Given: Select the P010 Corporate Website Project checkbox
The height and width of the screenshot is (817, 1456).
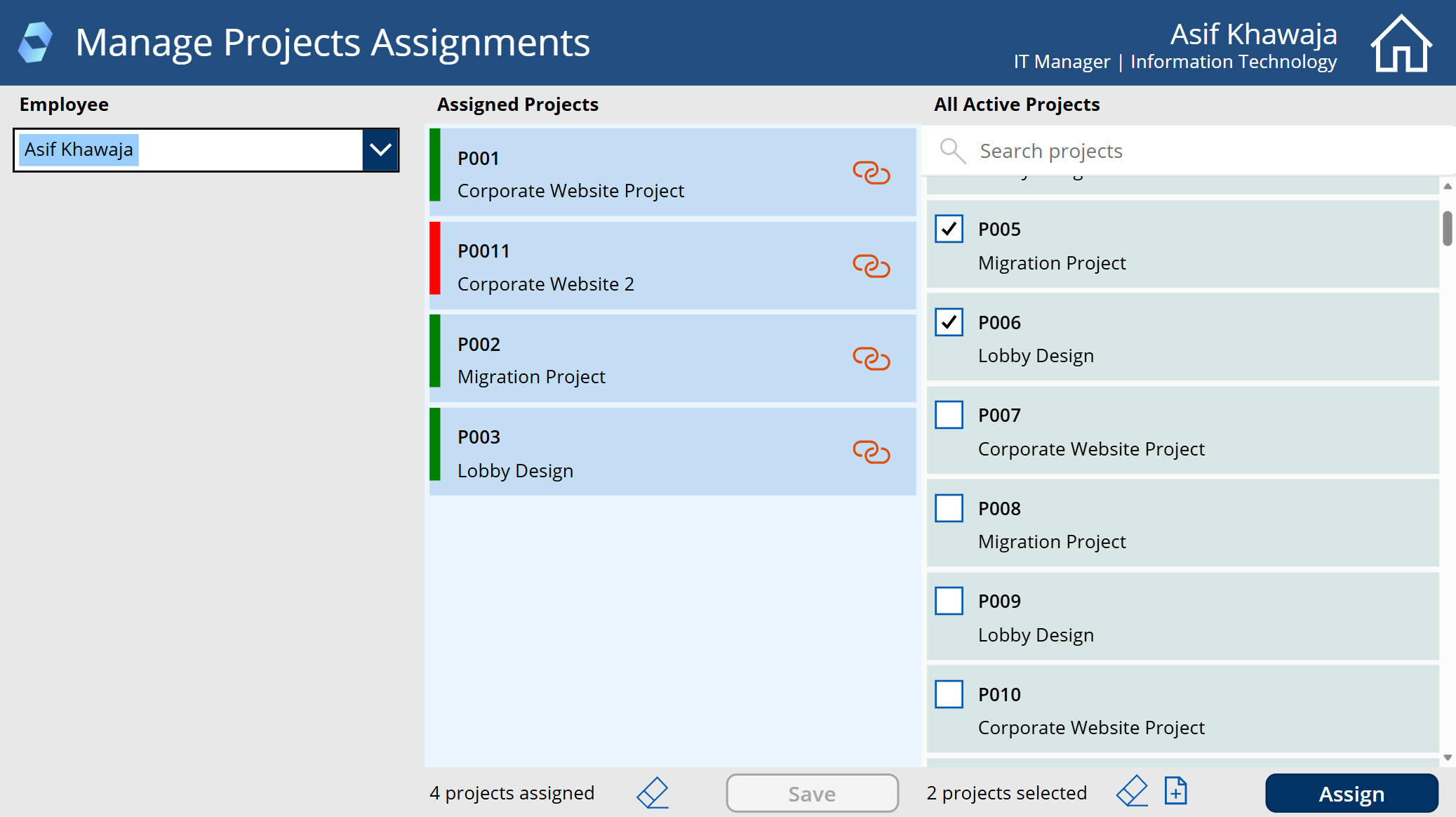Looking at the screenshot, I should point(949,694).
